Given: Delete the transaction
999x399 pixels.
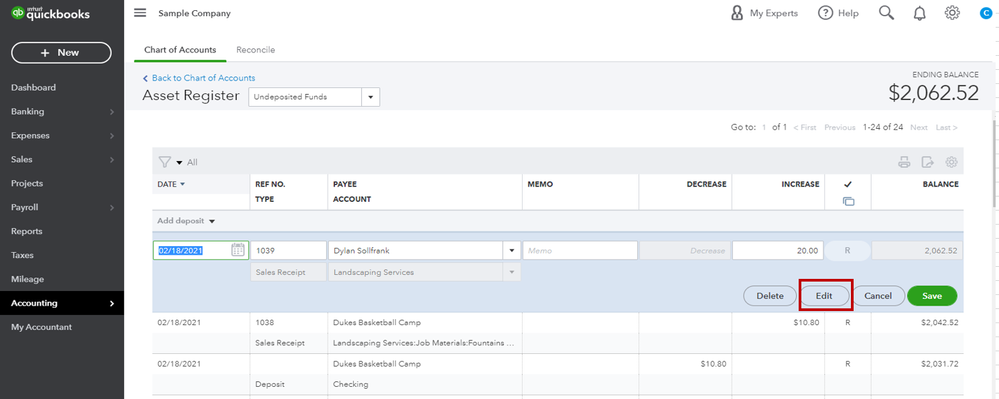Looking at the screenshot, I should click(x=770, y=296).
